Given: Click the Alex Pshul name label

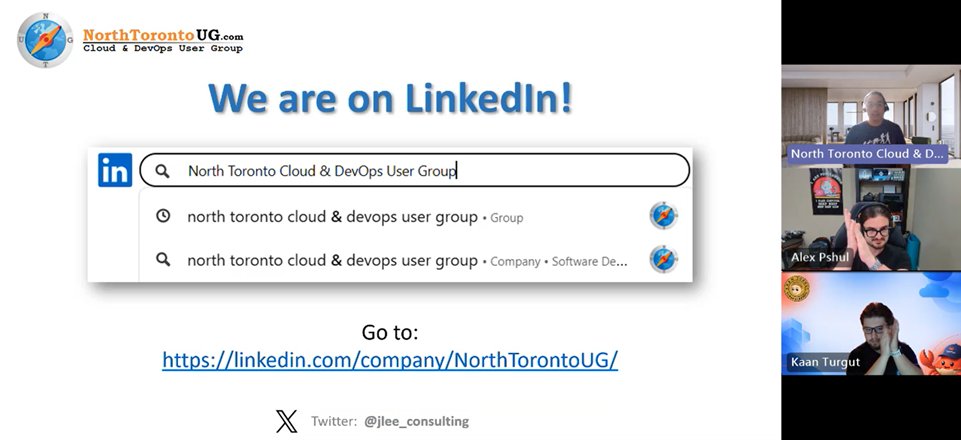Looking at the screenshot, I should coord(821,258).
